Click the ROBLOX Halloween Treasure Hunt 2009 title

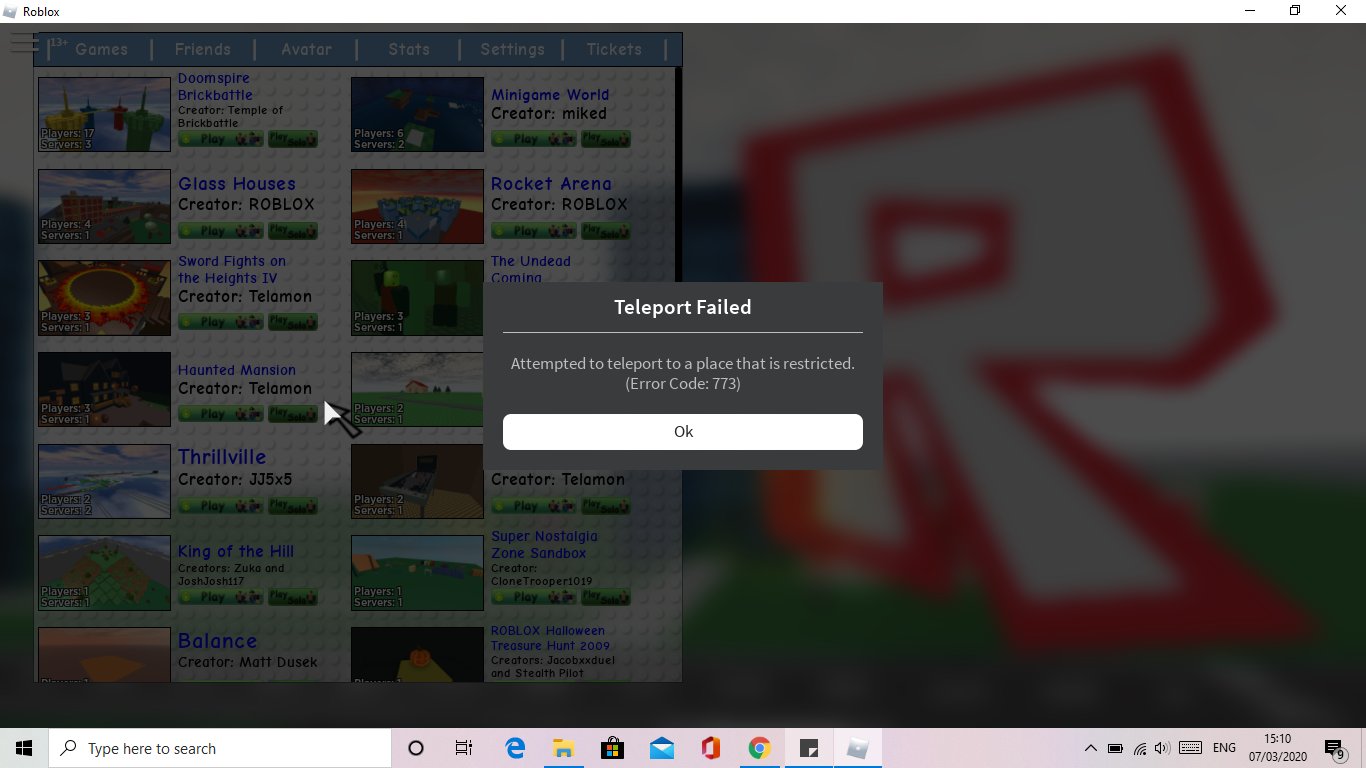tap(550, 638)
